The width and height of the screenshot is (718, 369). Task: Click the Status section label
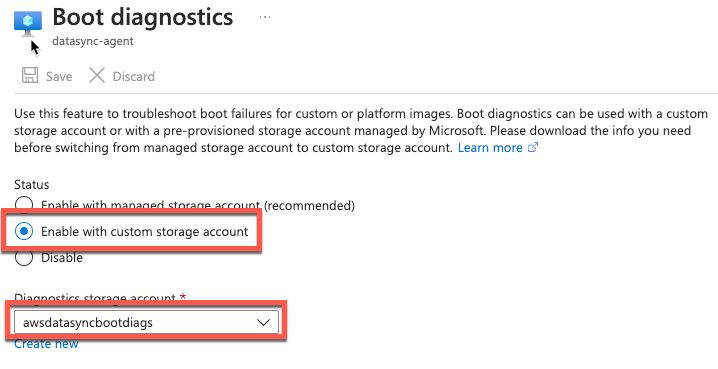(32, 184)
